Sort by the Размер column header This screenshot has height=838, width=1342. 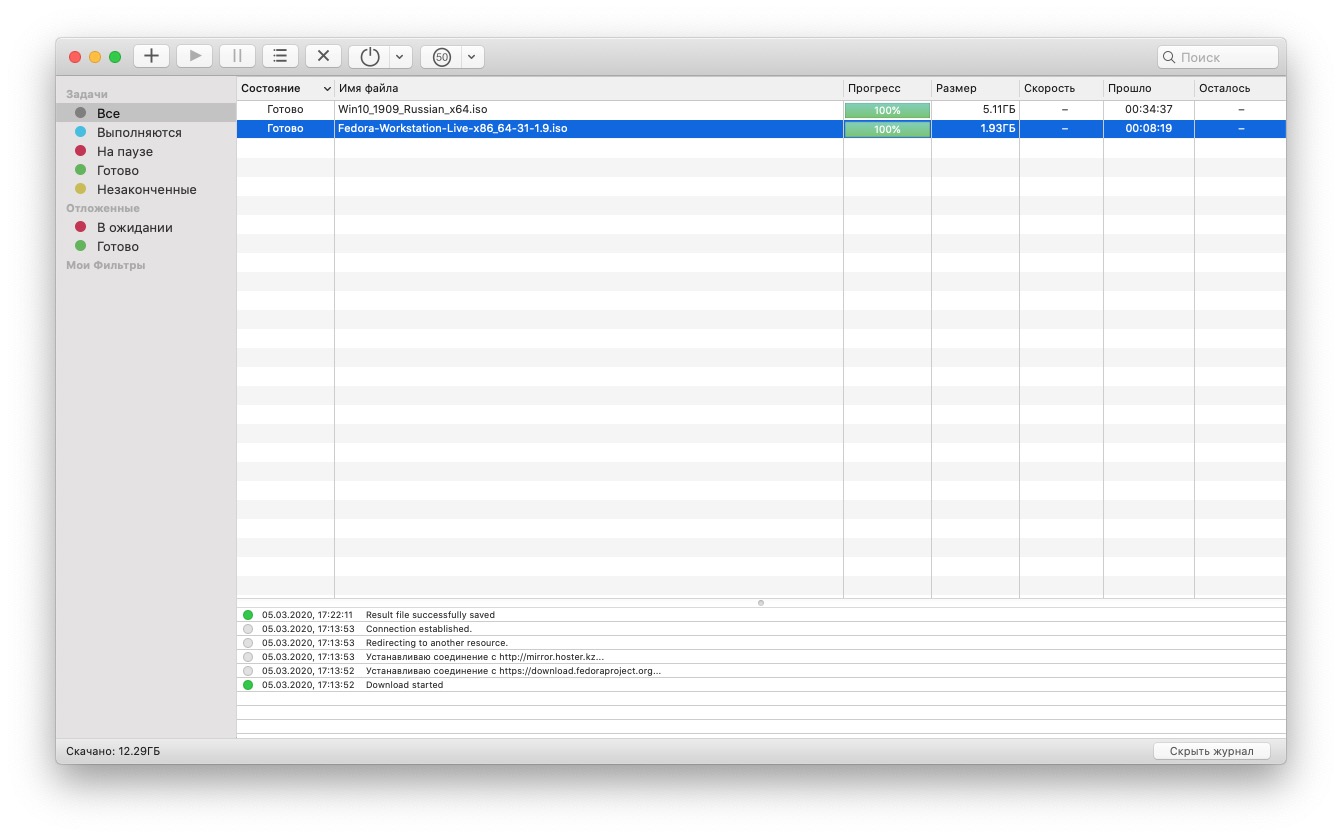click(x=974, y=88)
